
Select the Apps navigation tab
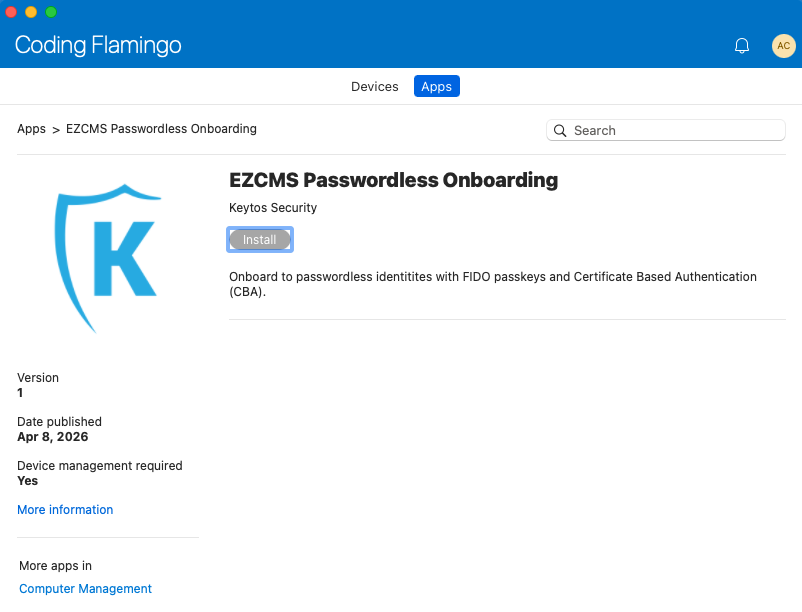click(x=436, y=86)
